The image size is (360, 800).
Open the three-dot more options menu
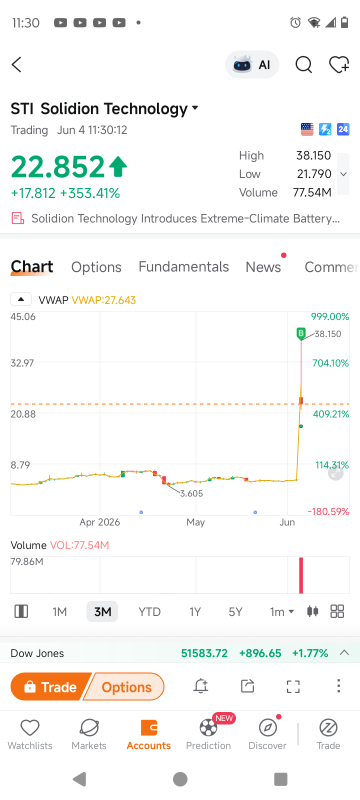tap(339, 686)
